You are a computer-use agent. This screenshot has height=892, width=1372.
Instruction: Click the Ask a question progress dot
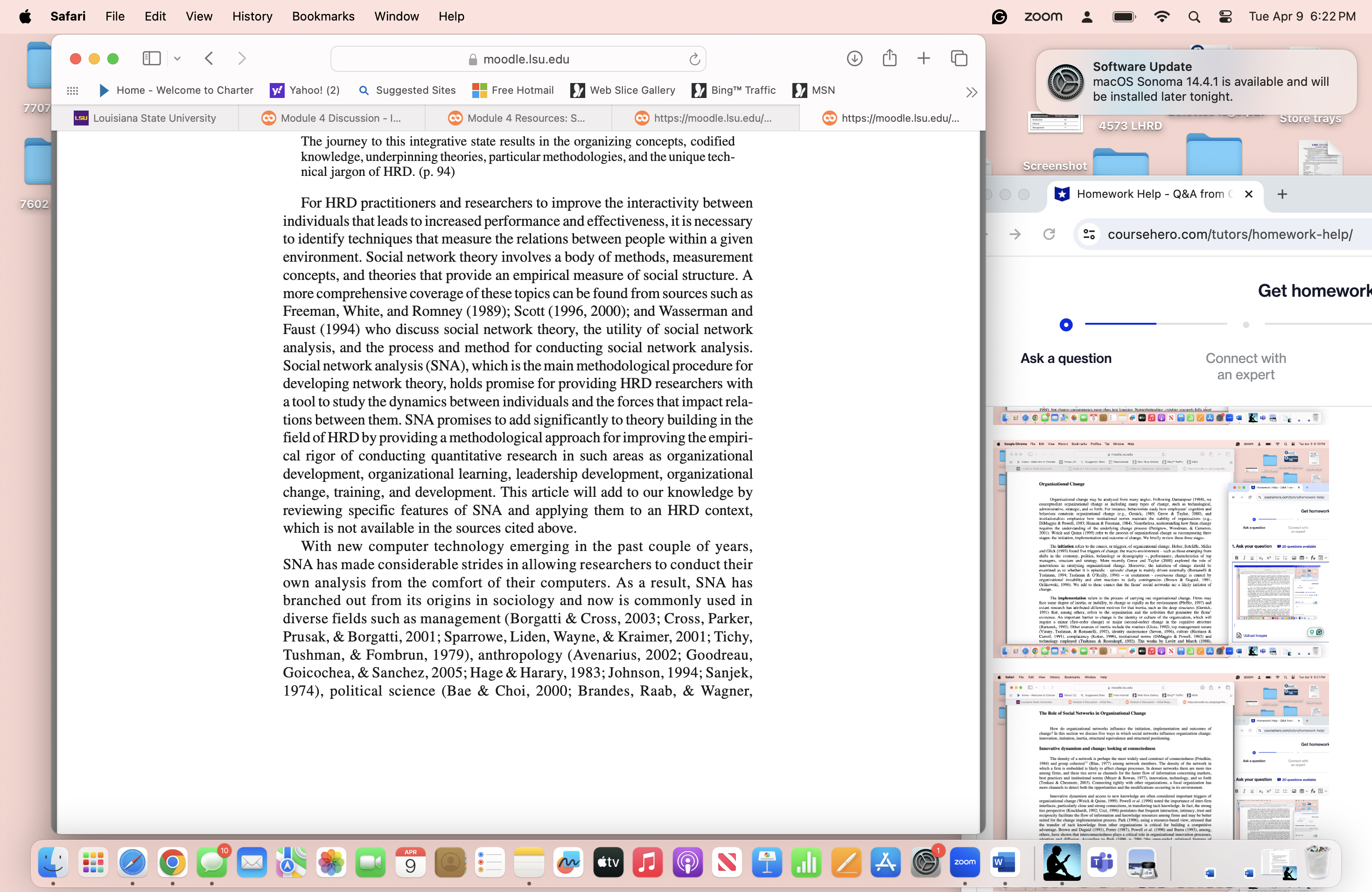[x=1066, y=324]
